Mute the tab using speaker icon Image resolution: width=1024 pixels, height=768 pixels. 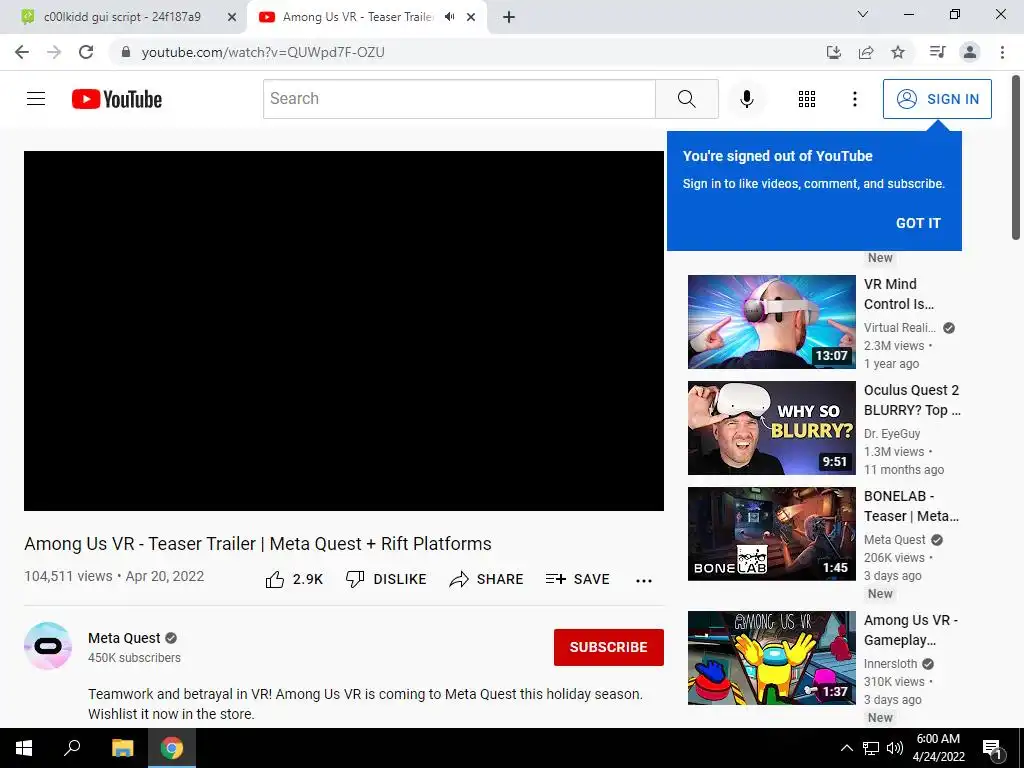coord(449,17)
